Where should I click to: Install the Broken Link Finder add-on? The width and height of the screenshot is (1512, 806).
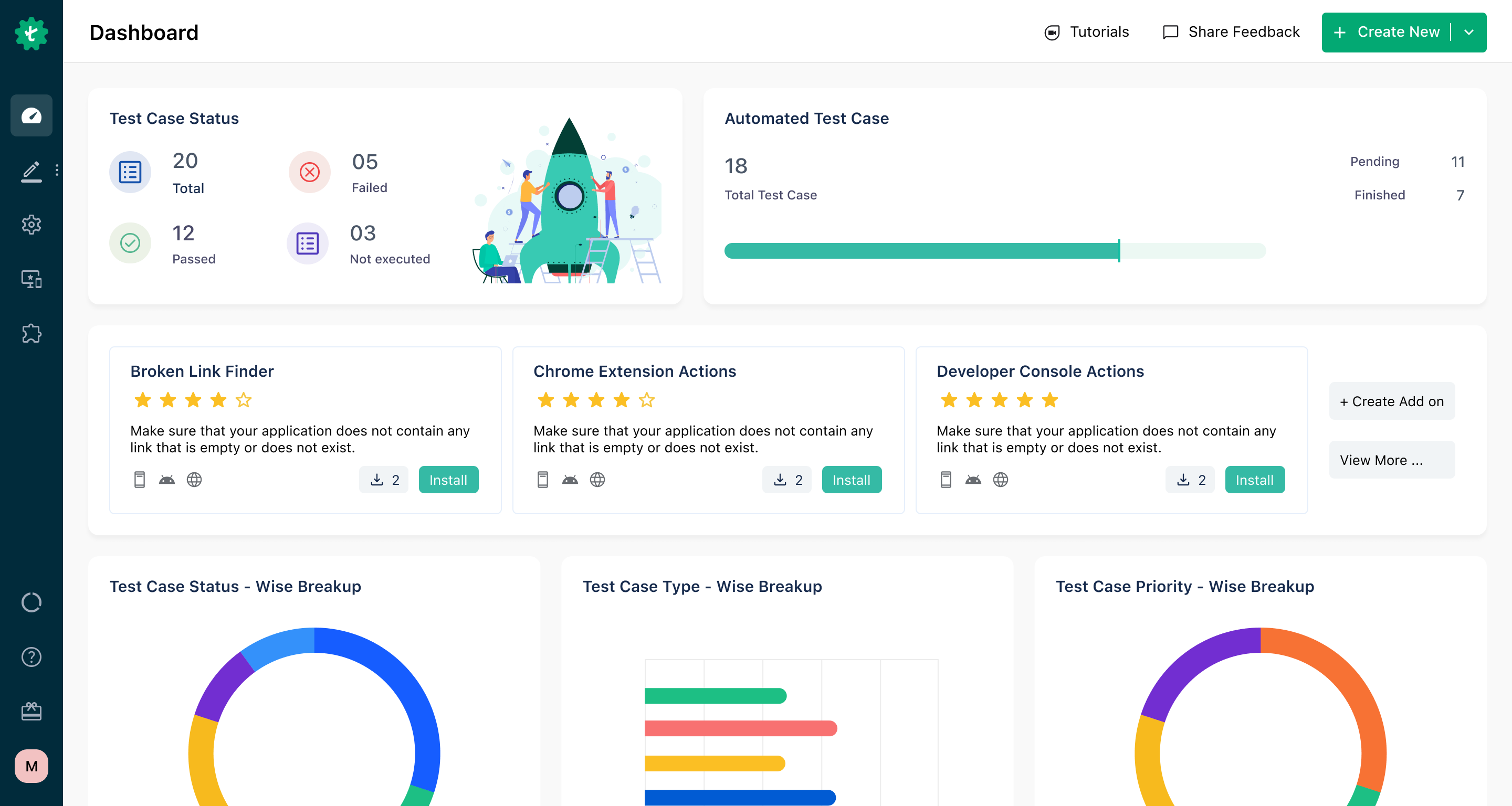pyautogui.click(x=448, y=479)
